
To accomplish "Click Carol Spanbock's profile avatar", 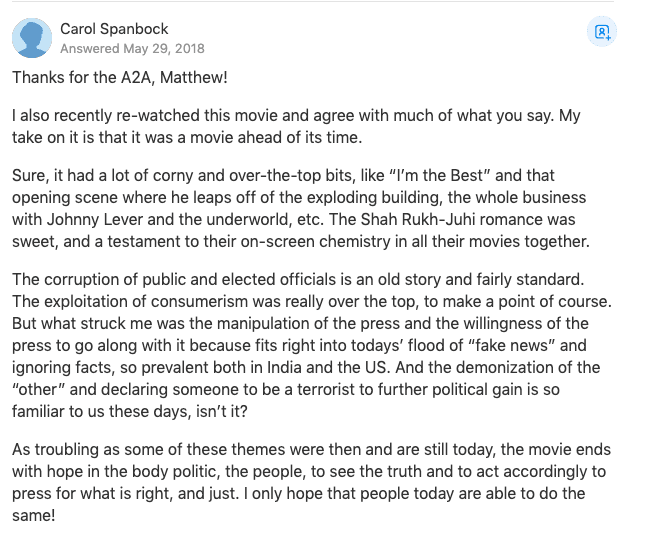I will pos(32,39).
